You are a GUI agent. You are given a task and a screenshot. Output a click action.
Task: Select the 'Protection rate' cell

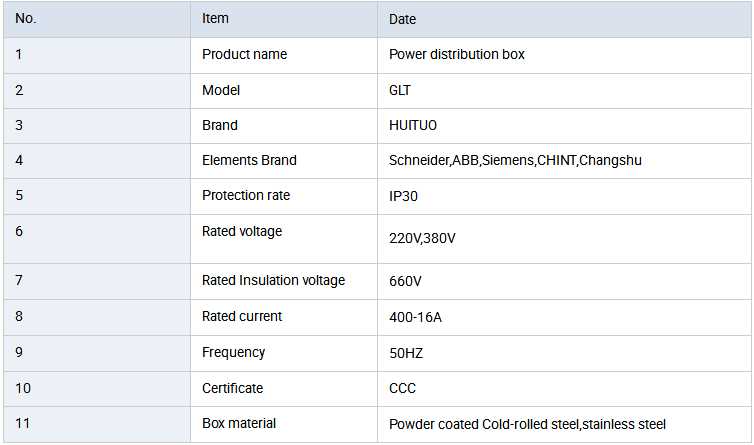(246, 195)
